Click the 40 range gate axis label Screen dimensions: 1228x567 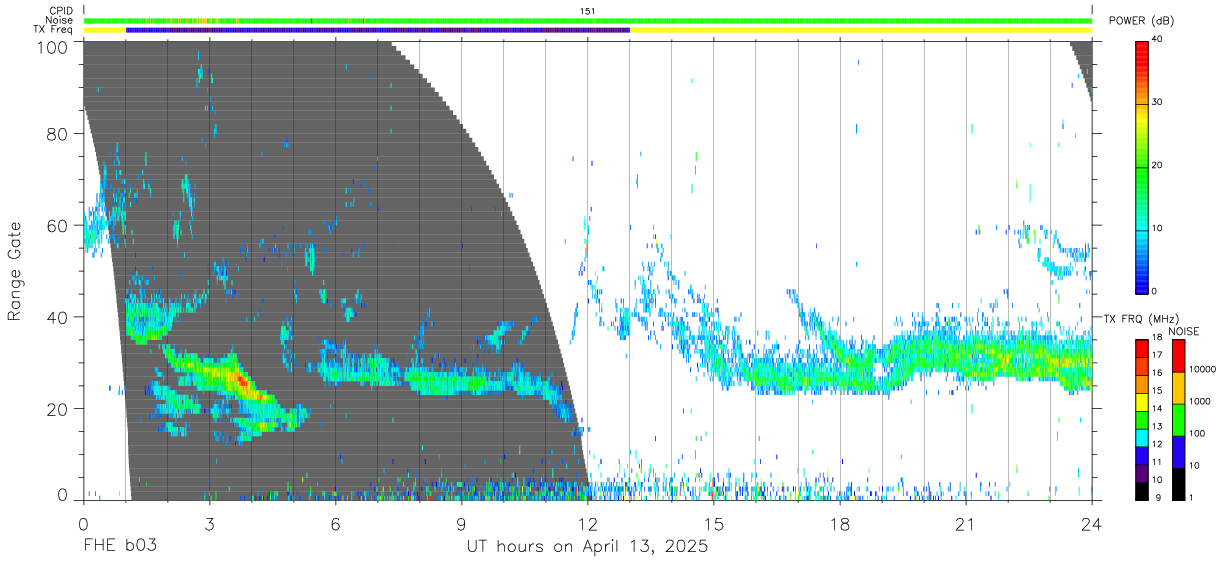pos(58,317)
